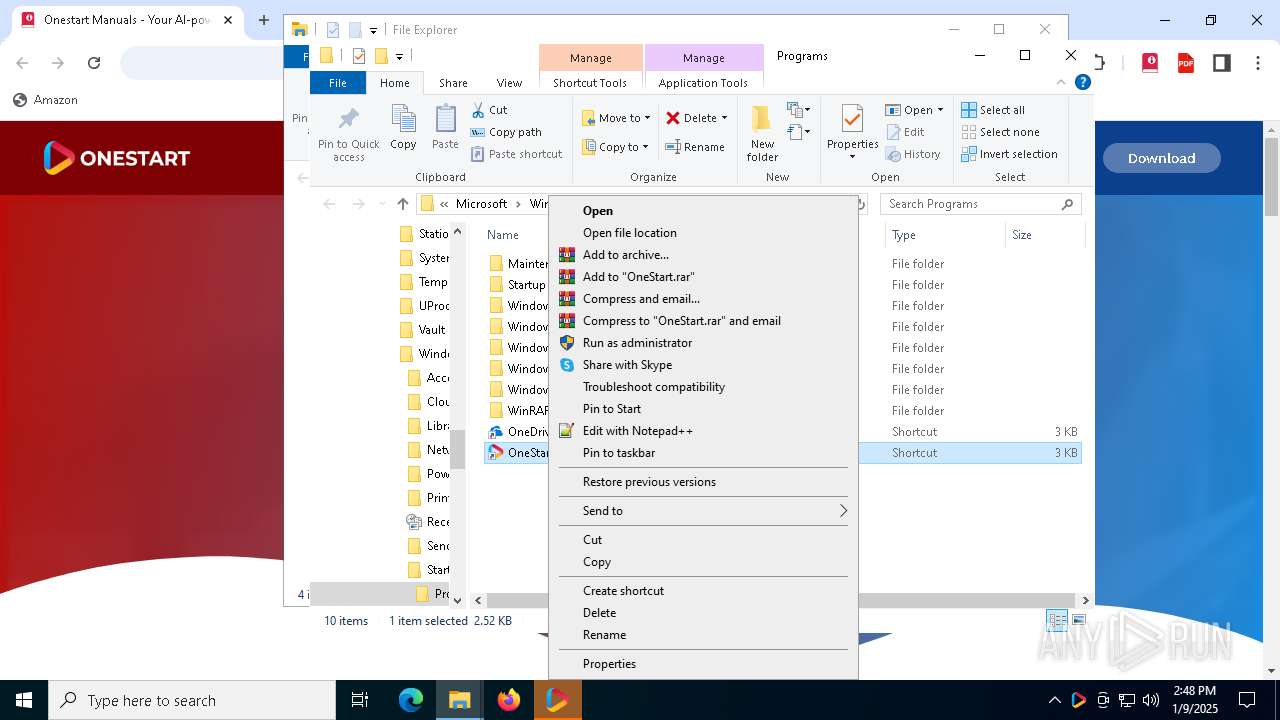Create a New folder from the ribbon

click(762, 133)
